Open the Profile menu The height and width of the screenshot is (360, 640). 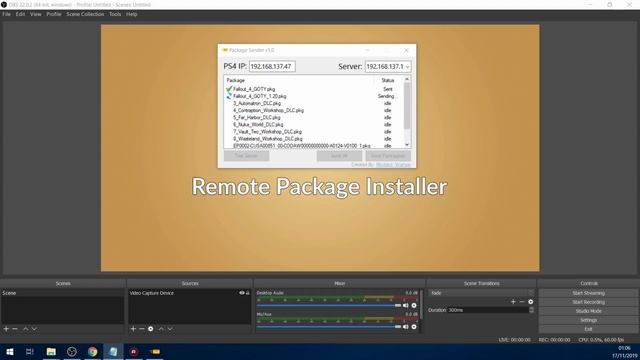point(53,14)
